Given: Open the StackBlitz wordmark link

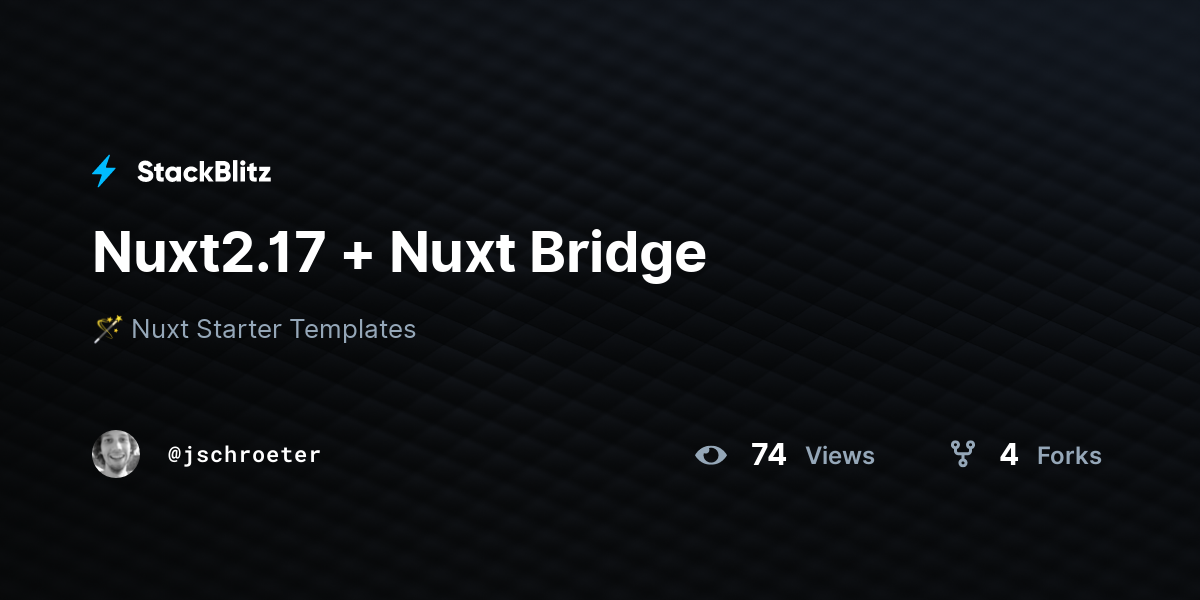Looking at the screenshot, I should point(204,172).
